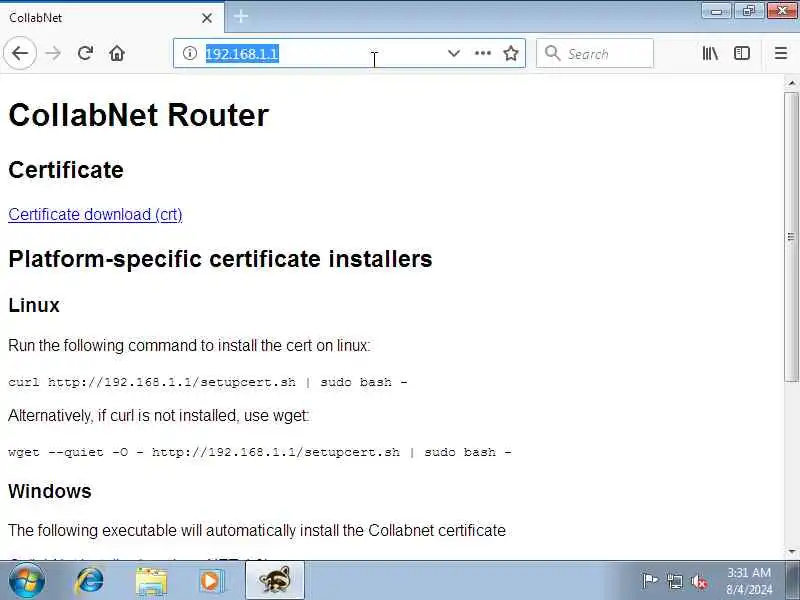800x600 pixels.
Task: Close the CollabNet tab
Action: tap(207, 18)
